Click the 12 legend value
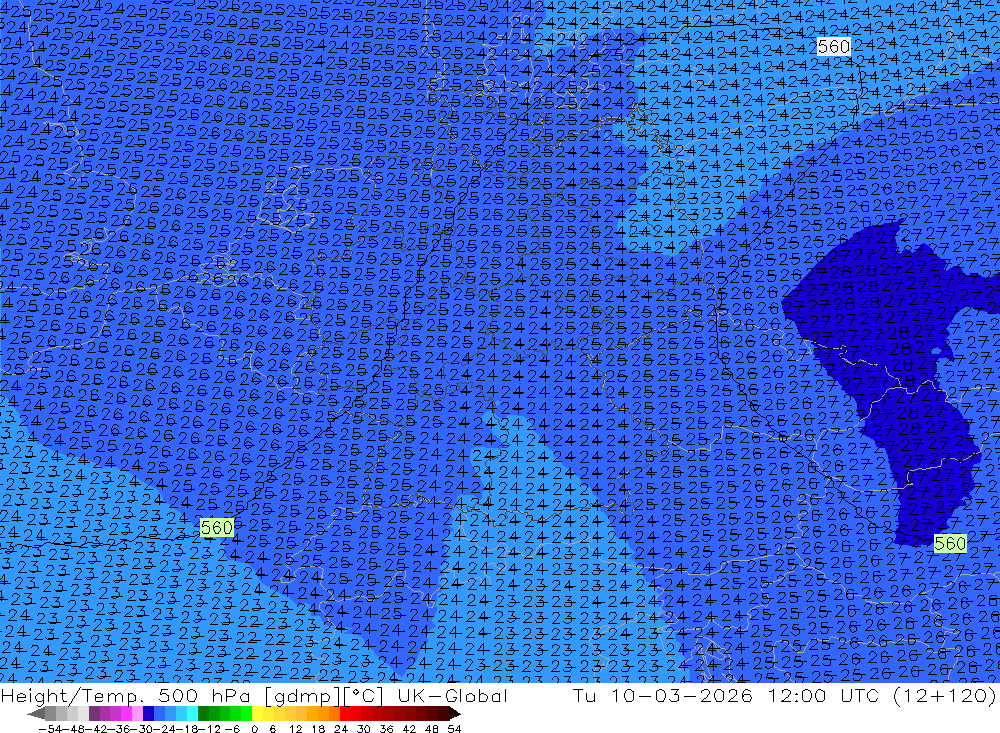This screenshot has width=1000, height=733. [295, 729]
